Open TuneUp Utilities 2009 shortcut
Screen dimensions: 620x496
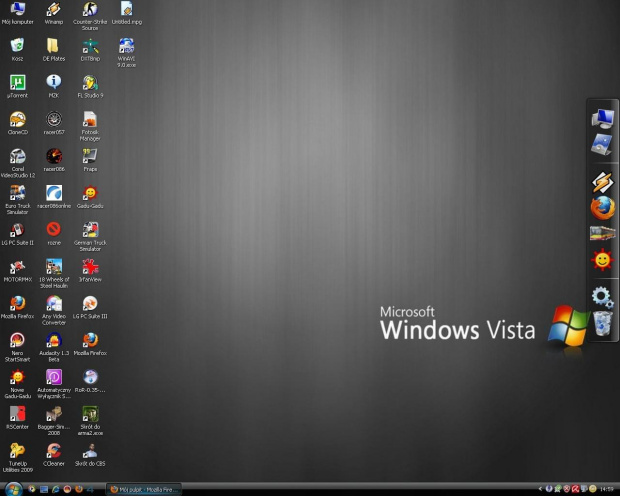[17, 457]
